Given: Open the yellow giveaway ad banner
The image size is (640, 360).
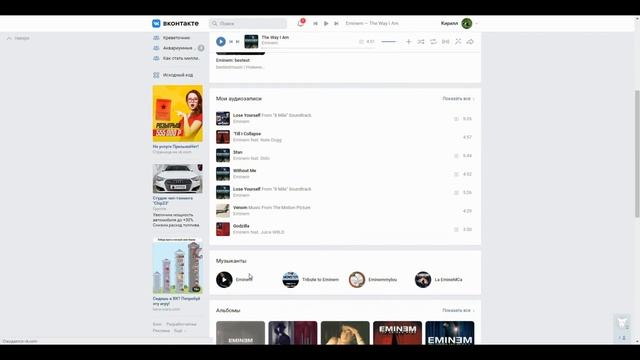Looking at the screenshot, I should pos(178,113).
